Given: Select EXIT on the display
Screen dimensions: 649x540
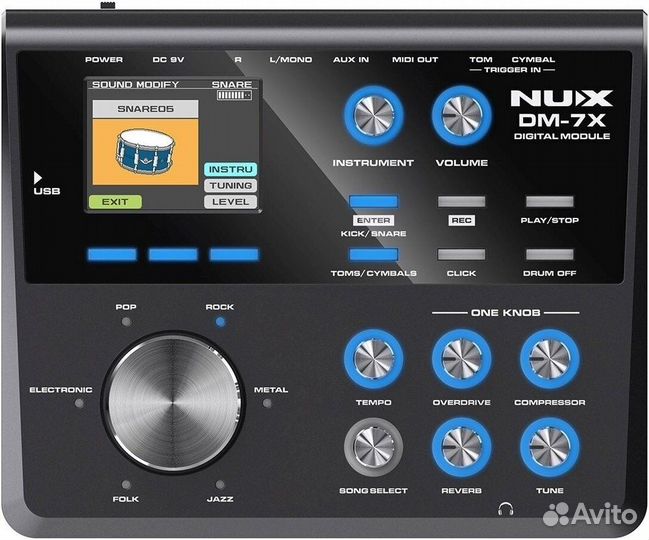Looking at the screenshot, I should coord(115,202).
